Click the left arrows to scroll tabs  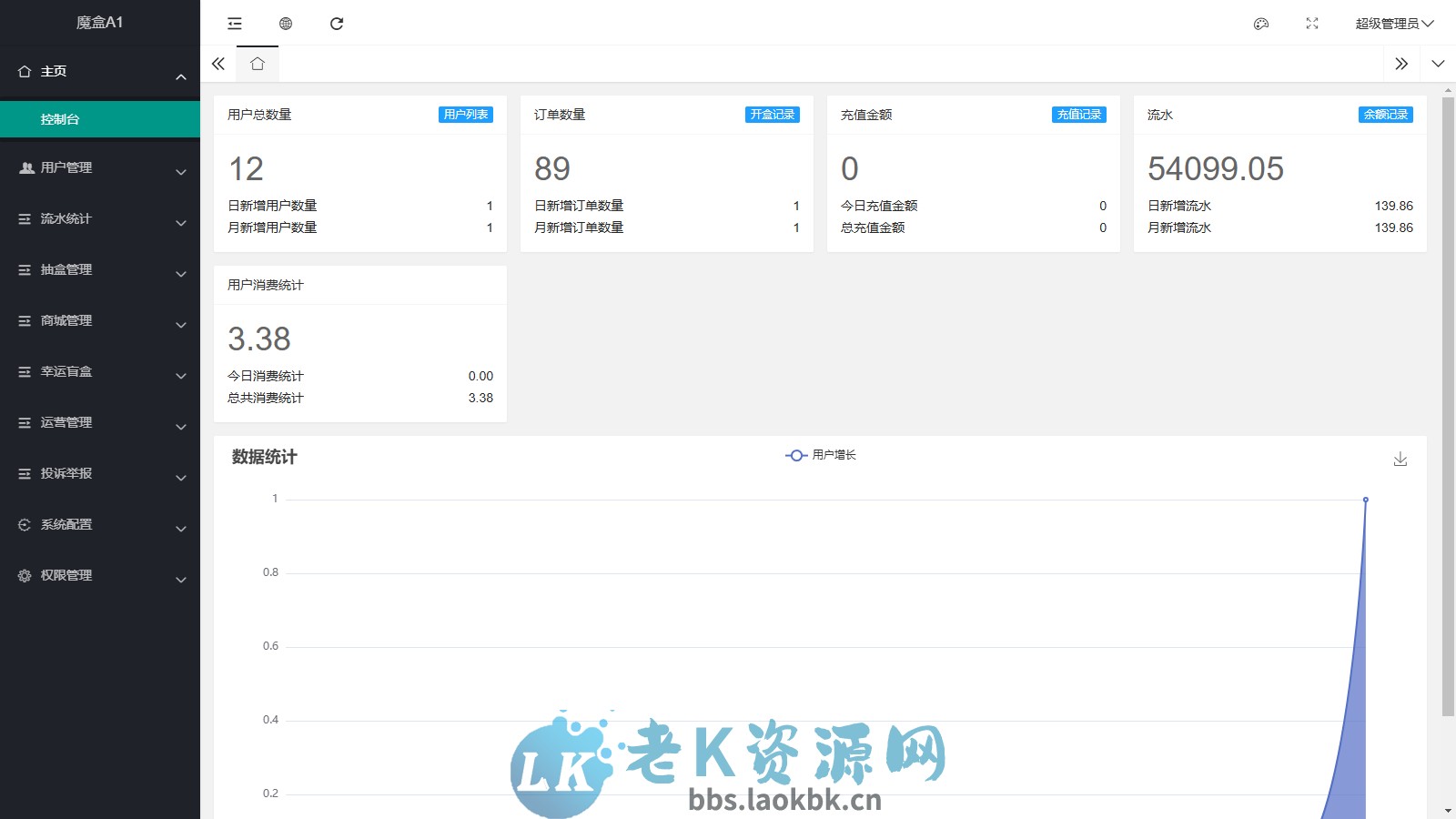pos(217,64)
